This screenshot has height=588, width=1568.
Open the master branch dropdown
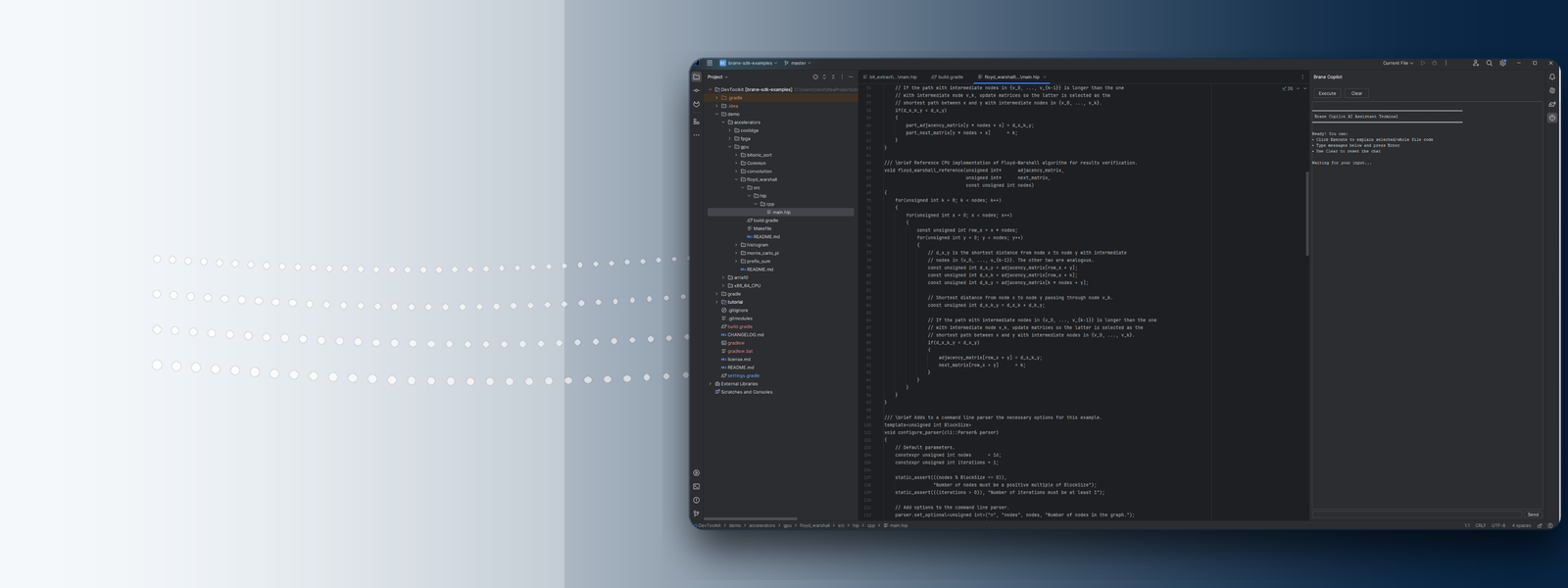798,63
